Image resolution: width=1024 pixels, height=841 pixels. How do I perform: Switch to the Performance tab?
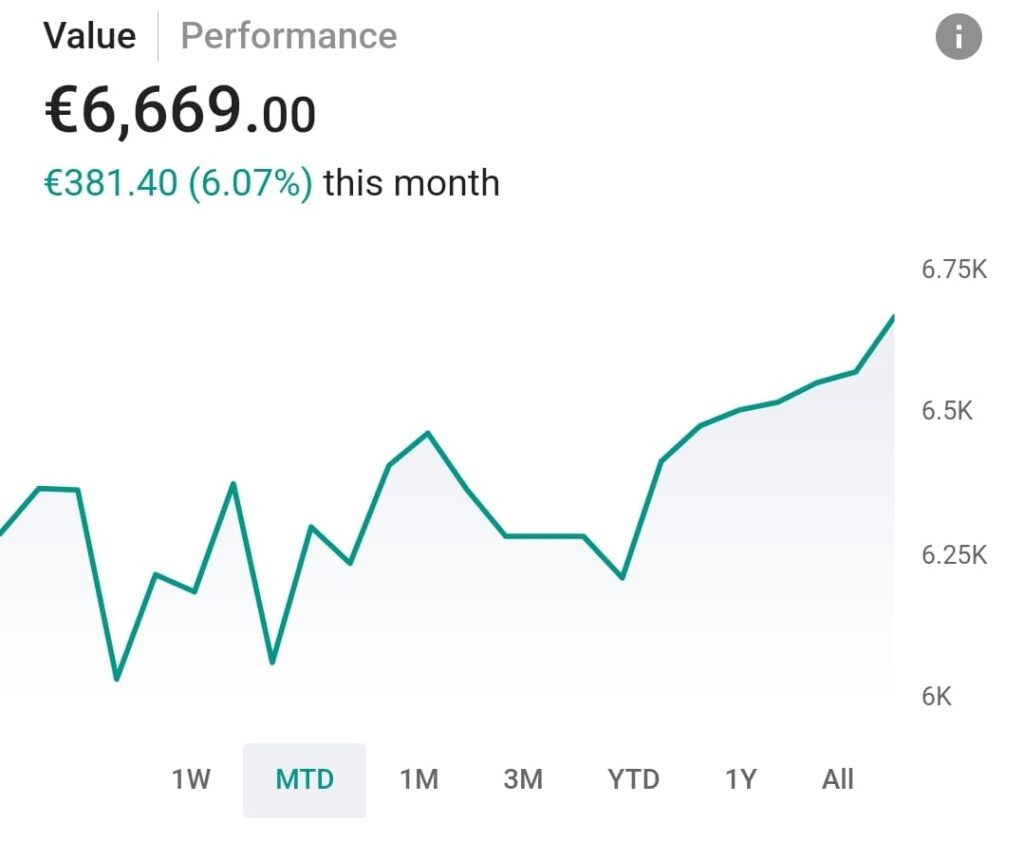(x=288, y=36)
